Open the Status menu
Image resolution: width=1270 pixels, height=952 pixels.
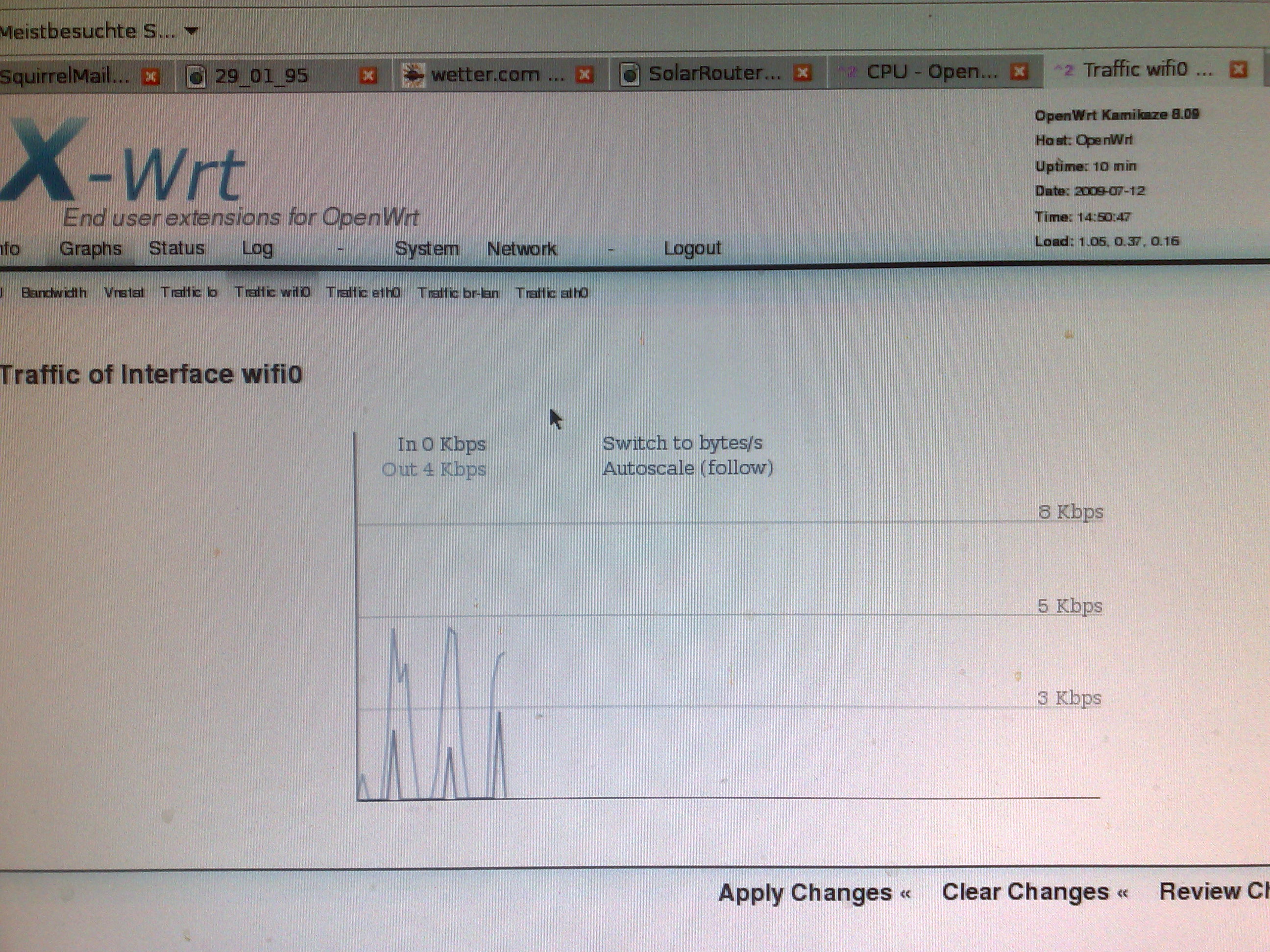(x=176, y=248)
